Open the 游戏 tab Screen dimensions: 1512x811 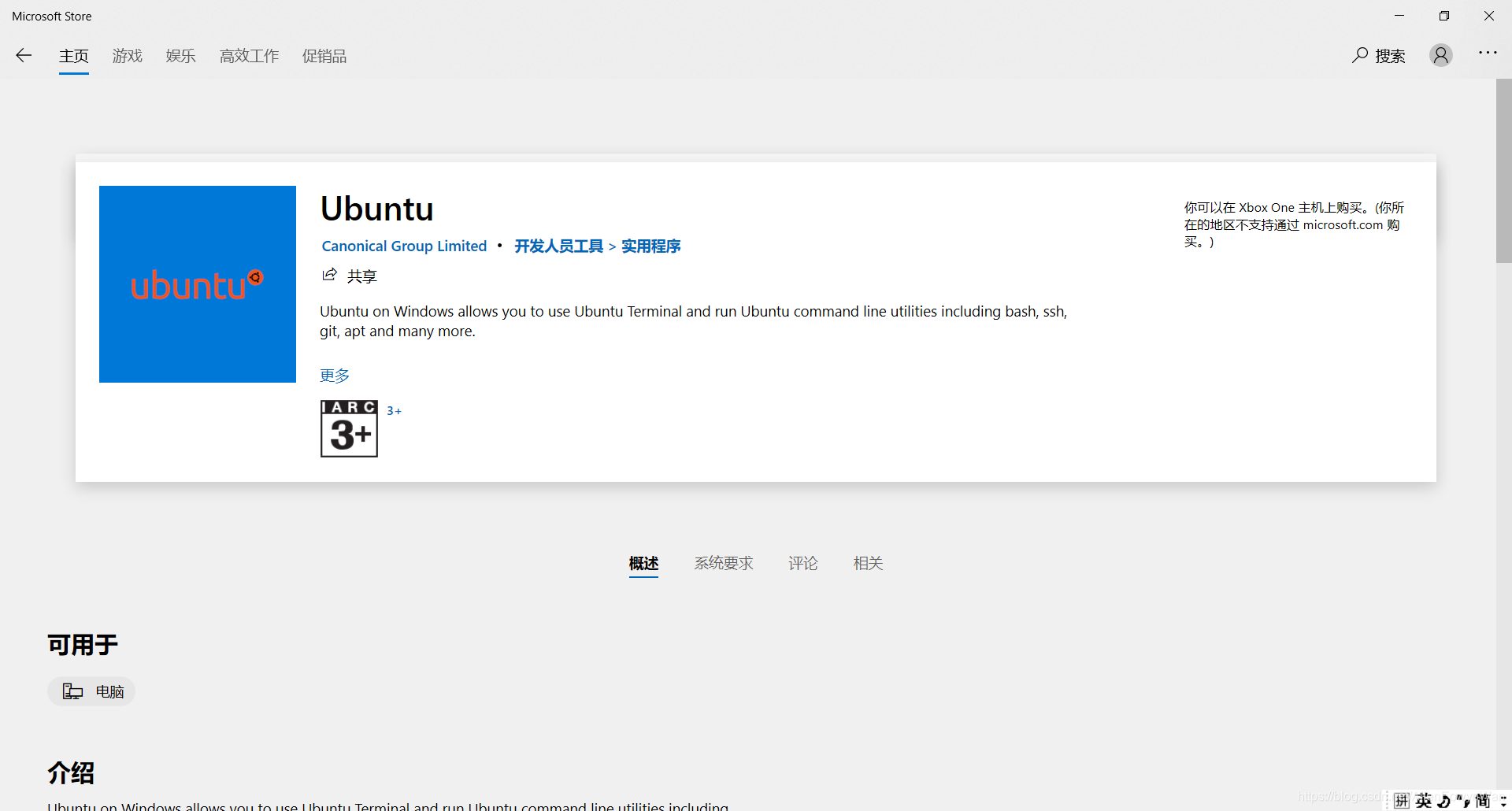[128, 56]
